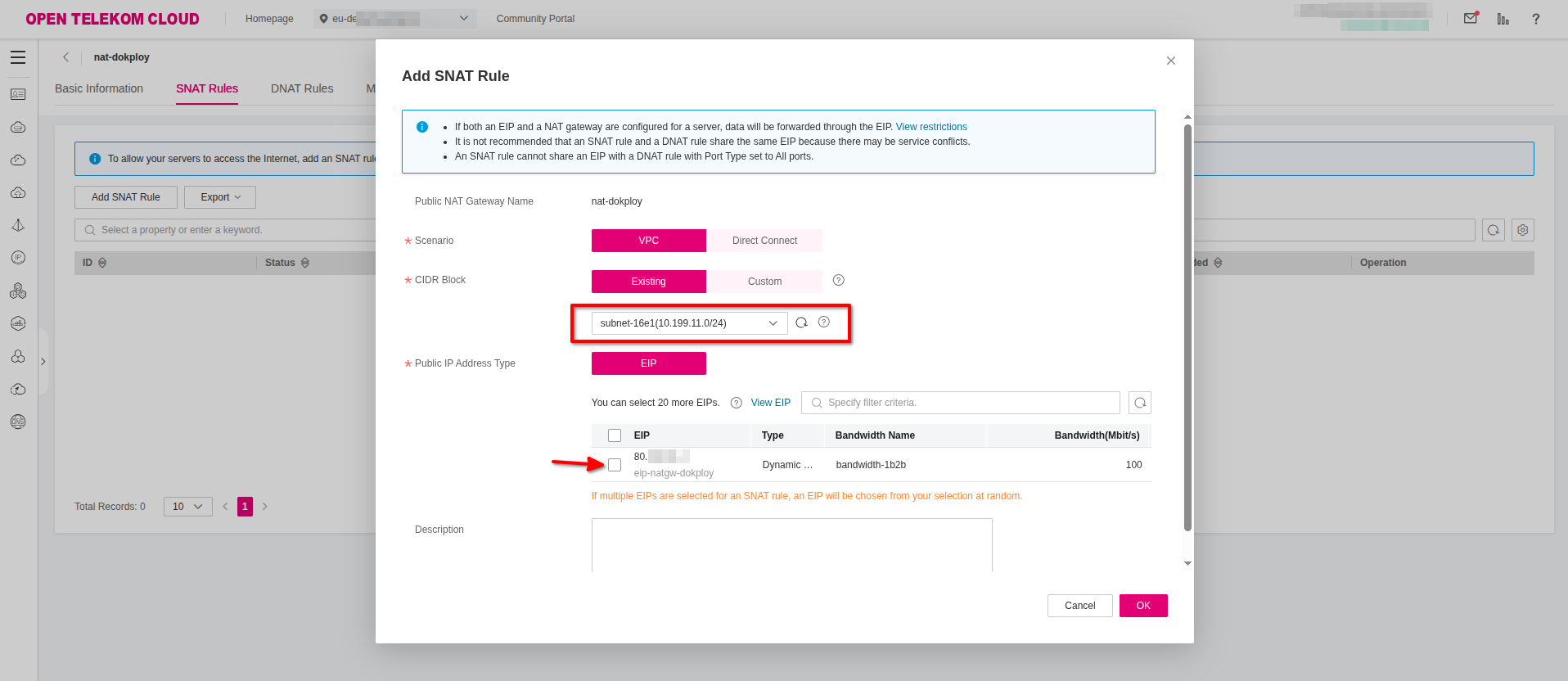Open the hamburger menu in the sidebar
Image resolution: width=1568 pixels, height=681 pixels.
[18, 57]
